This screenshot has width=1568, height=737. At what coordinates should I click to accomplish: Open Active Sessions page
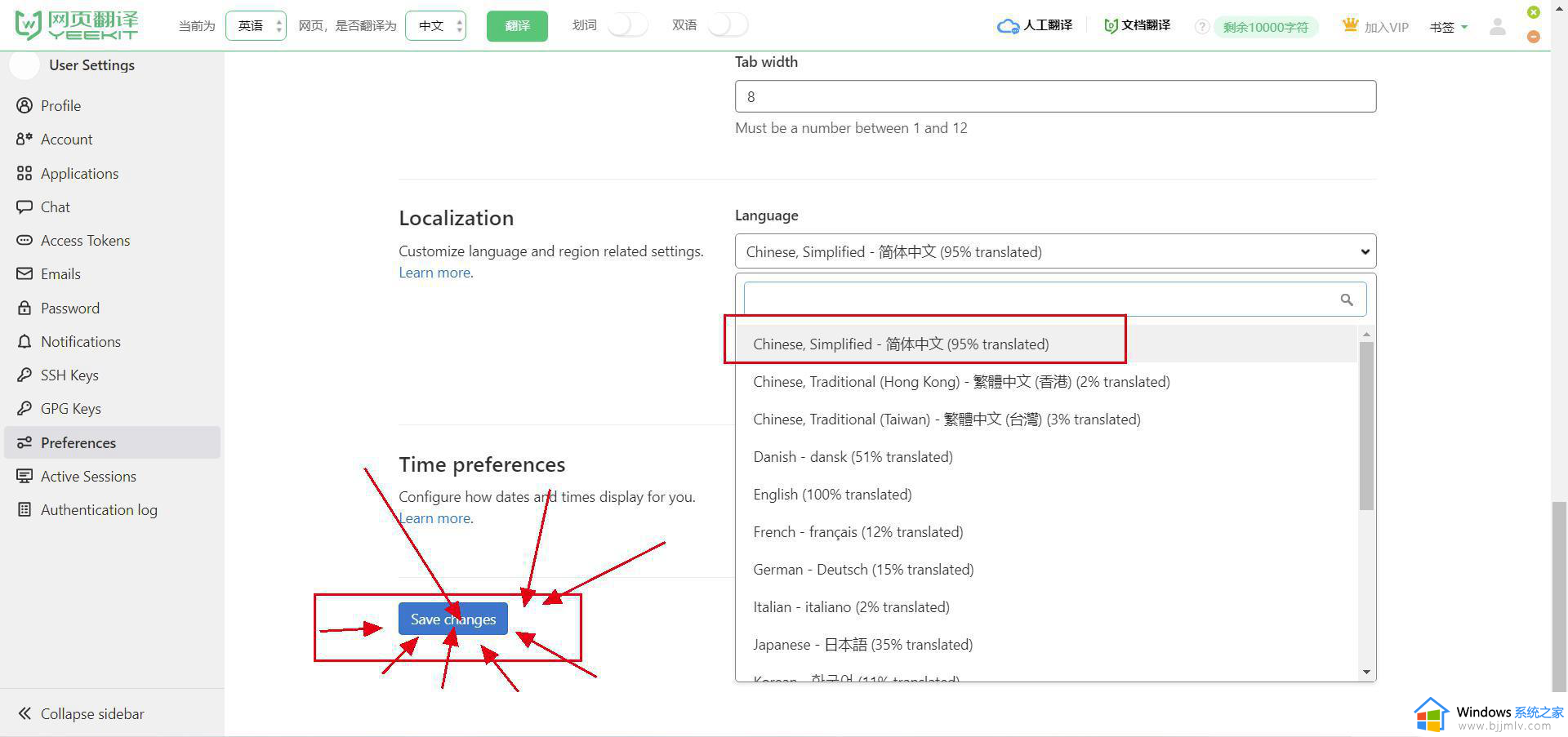click(x=112, y=476)
